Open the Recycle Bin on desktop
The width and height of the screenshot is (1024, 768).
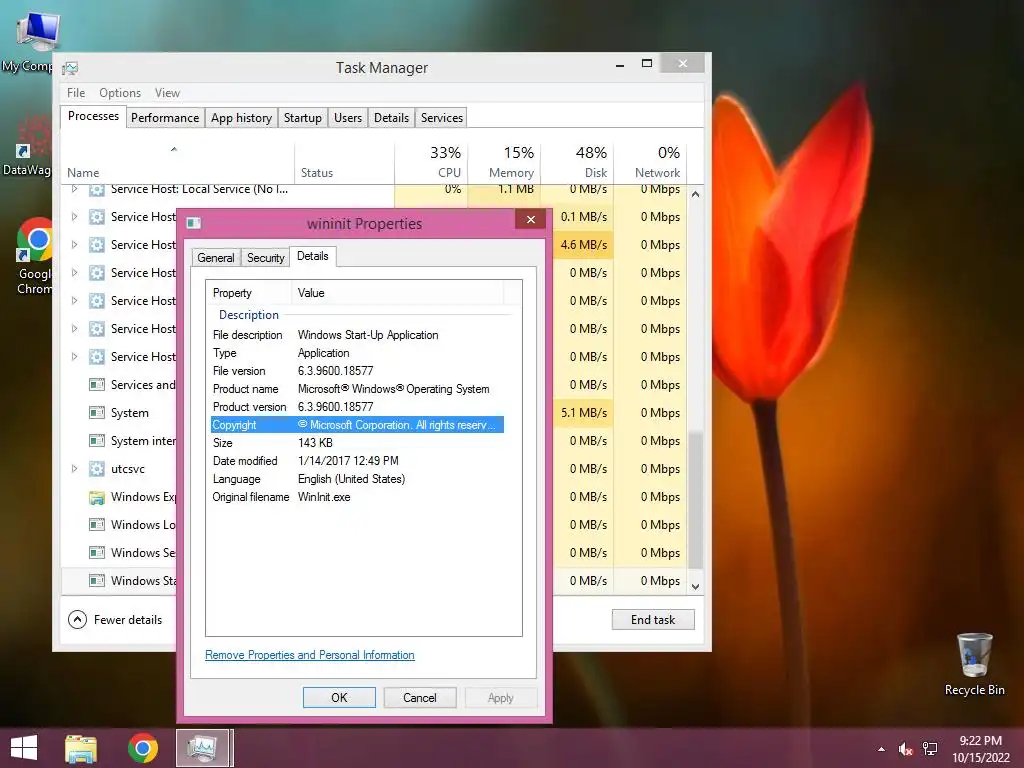pos(974,664)
